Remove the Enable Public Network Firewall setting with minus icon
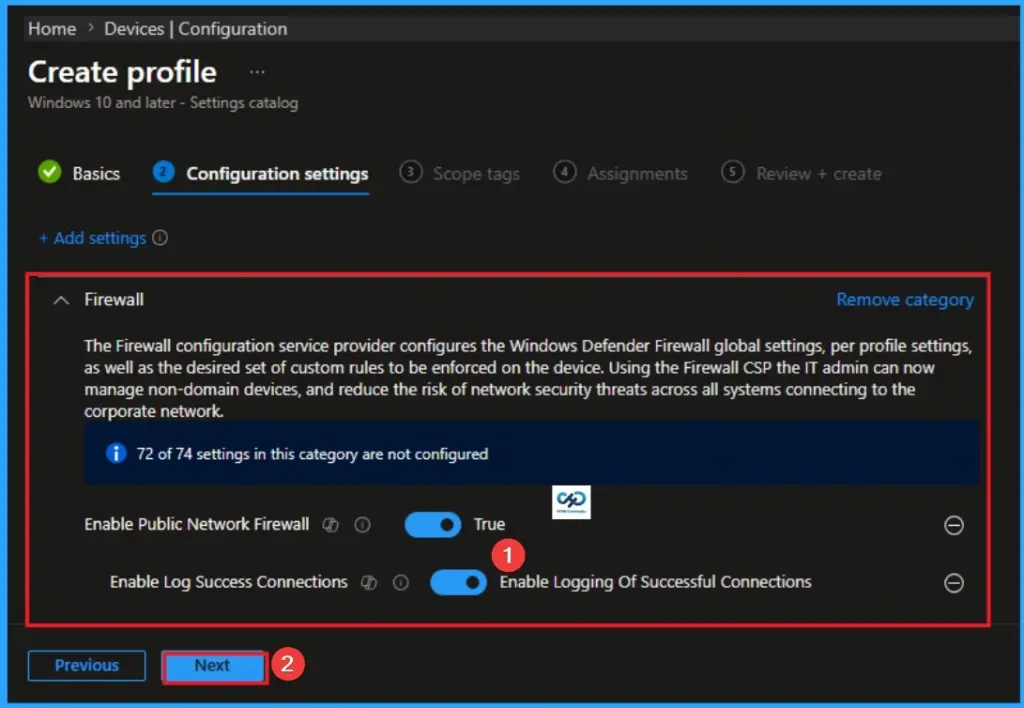1024x708 pixels. coord(952,524)
